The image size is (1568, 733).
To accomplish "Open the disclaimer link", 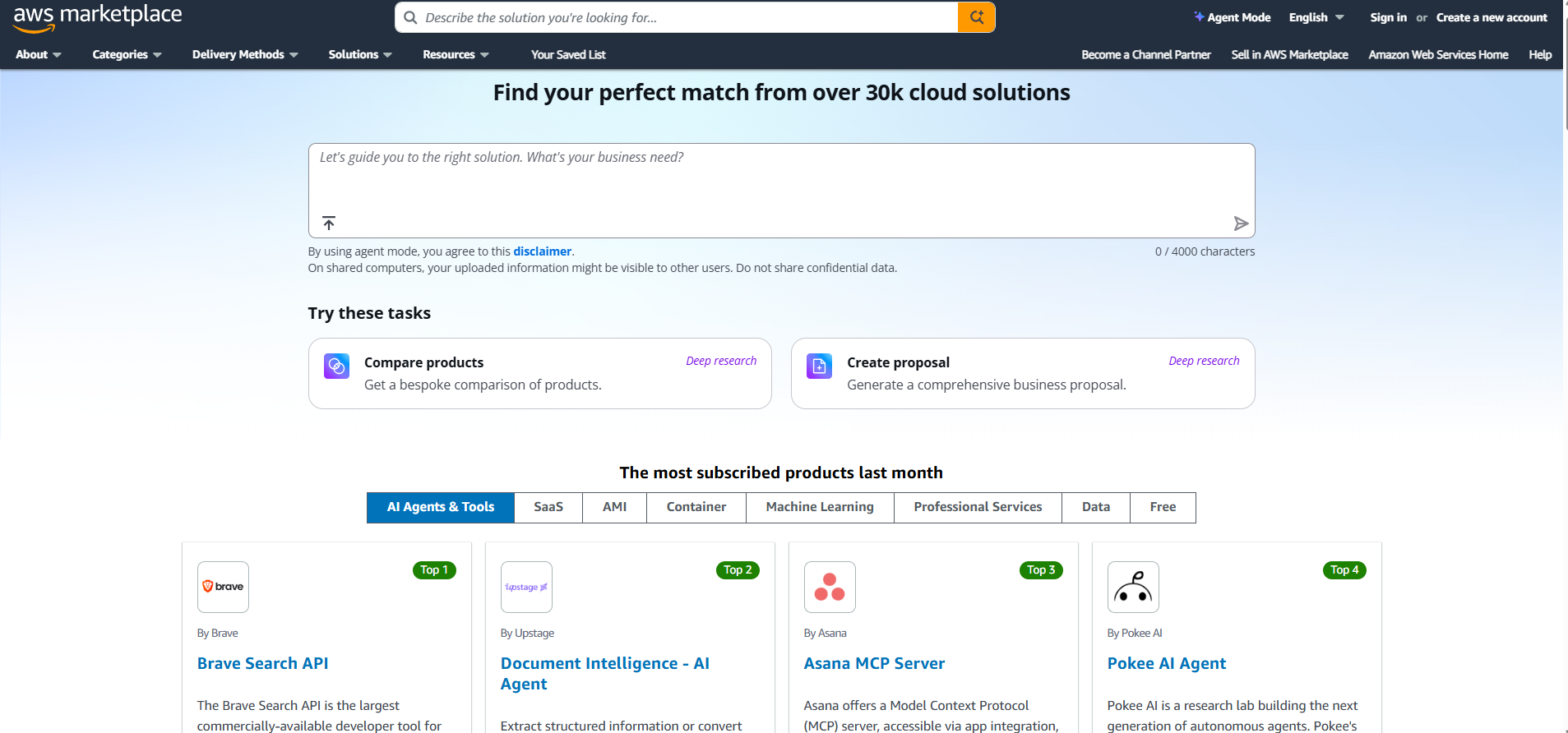I will coord(542,251).
